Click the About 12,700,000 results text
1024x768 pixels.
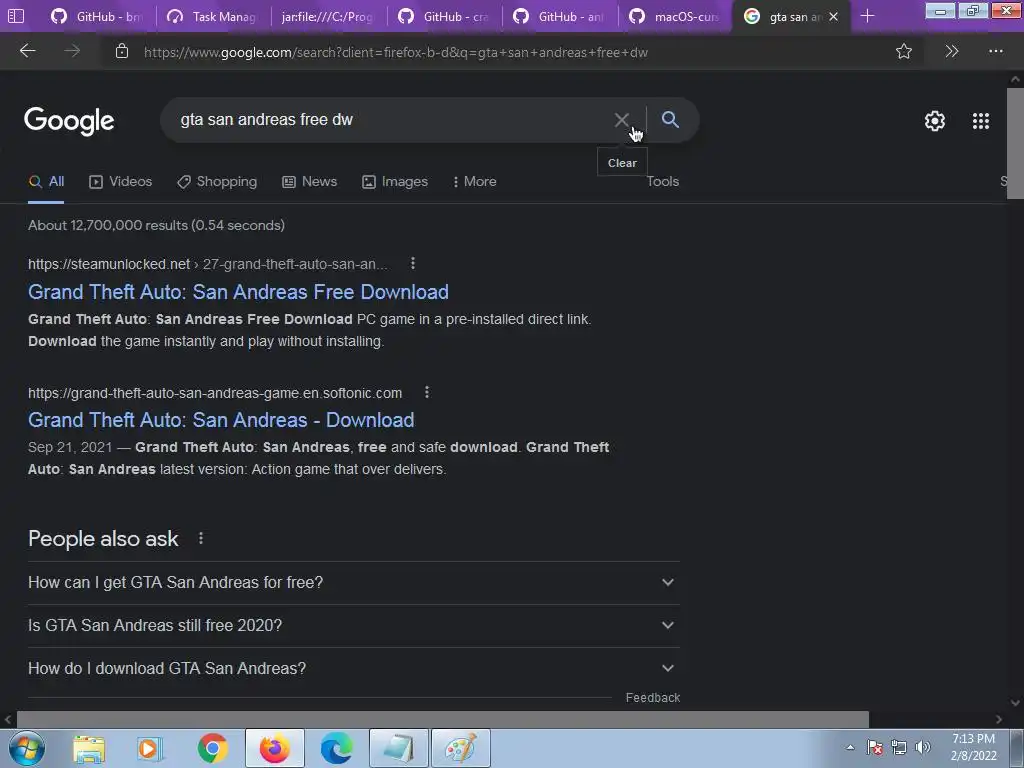(x=156, y=225)
